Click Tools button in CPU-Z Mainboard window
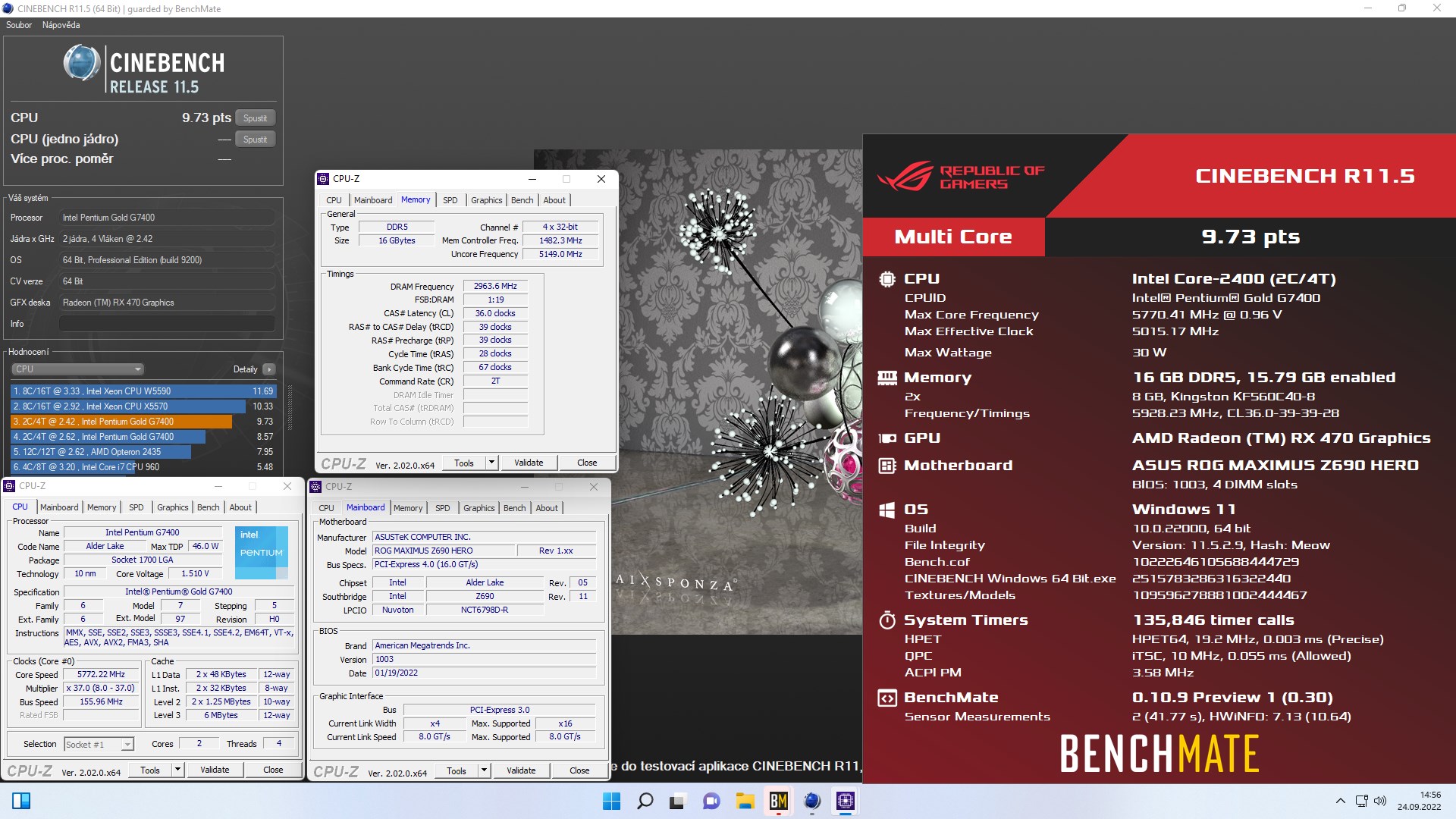1456x819 pixels. pyautogui.click(x=457, y=770)
